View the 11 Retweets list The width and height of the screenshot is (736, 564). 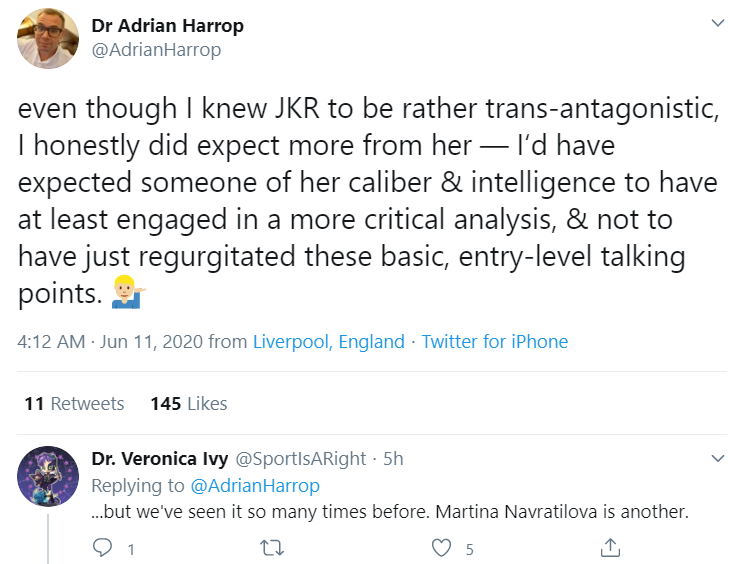74,404
